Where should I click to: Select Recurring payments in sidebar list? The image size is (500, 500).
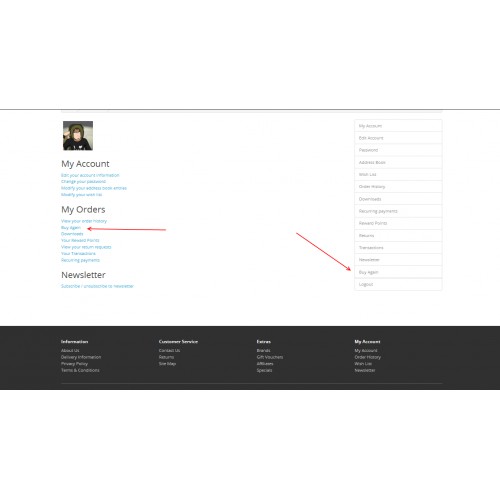pyautogui.click(x=398, y=211)
